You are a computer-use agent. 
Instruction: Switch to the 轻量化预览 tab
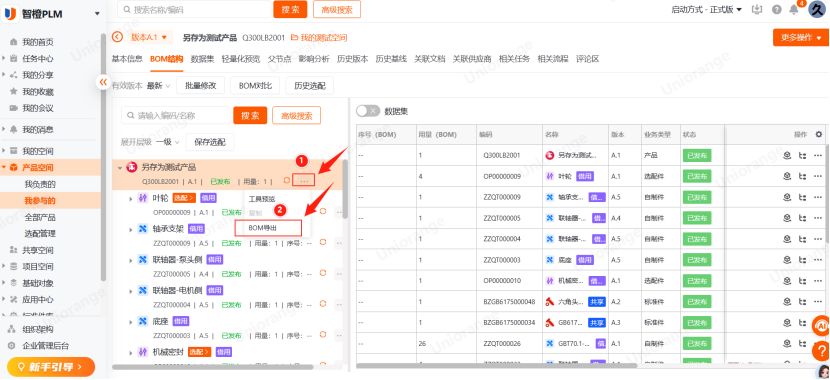click(x=241, y=59)
